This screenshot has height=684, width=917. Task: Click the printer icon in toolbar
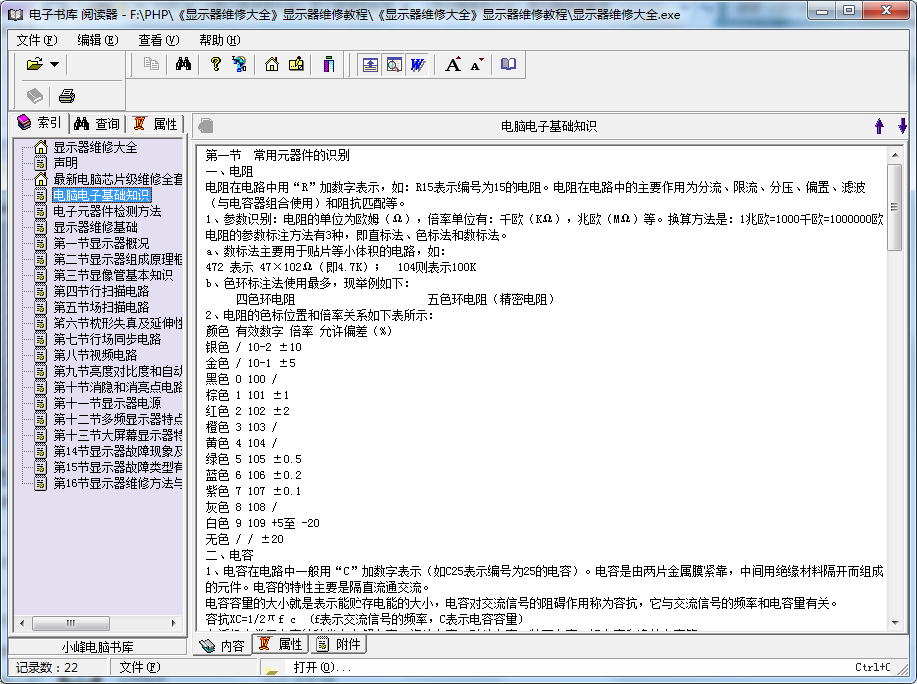[x=67, y=96]
